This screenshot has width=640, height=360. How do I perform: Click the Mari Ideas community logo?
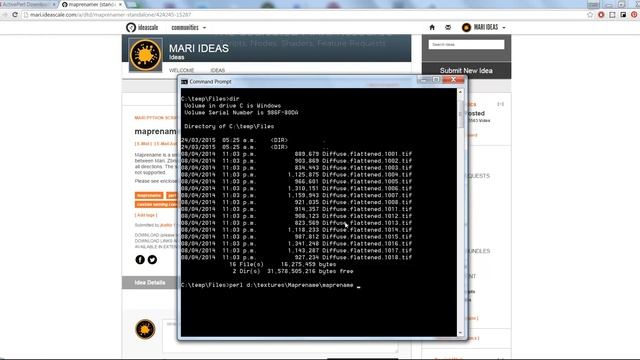click(145, 55)
